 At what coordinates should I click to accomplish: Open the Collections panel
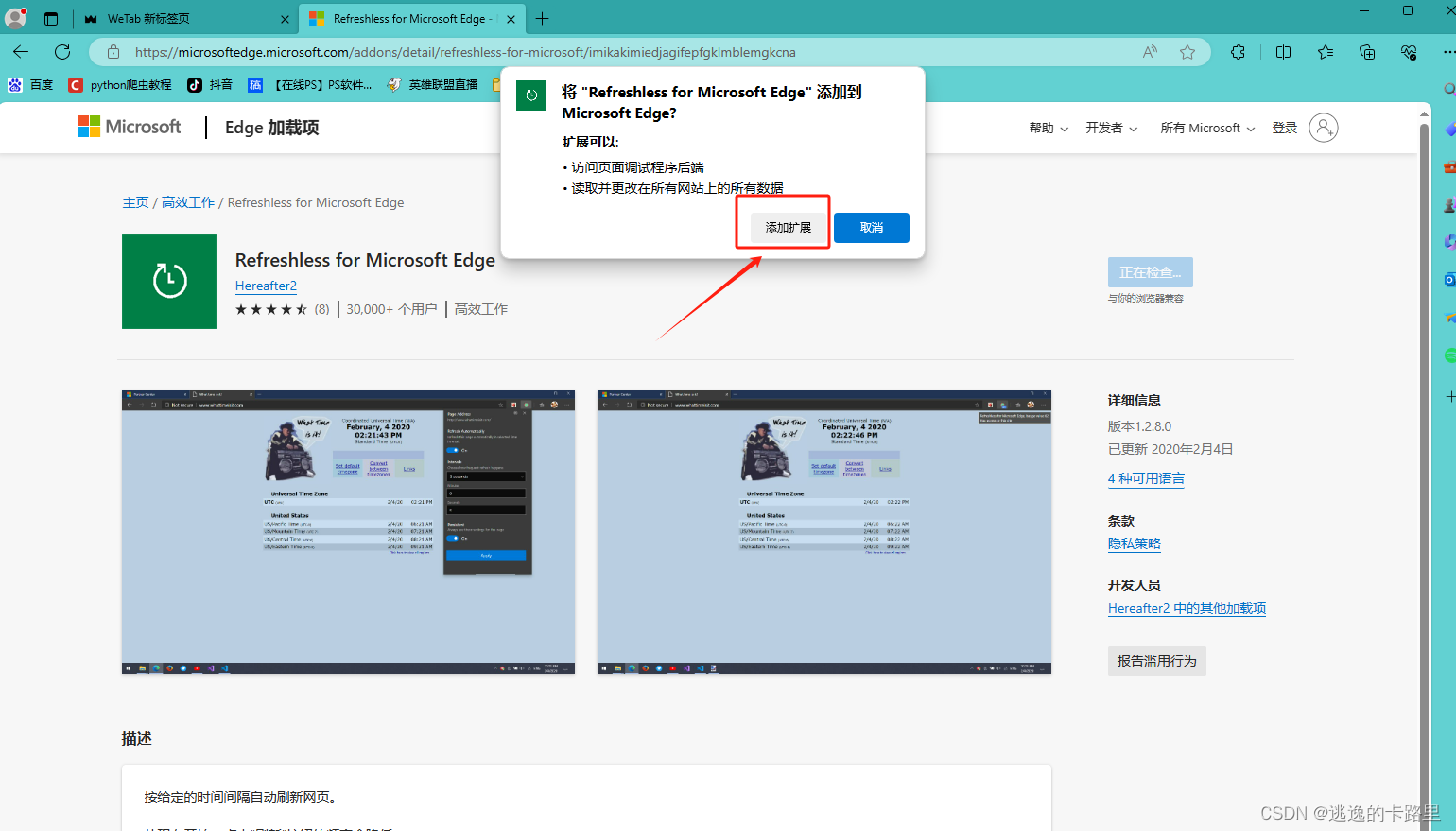pyautogui.click(x=1367, y=52)
